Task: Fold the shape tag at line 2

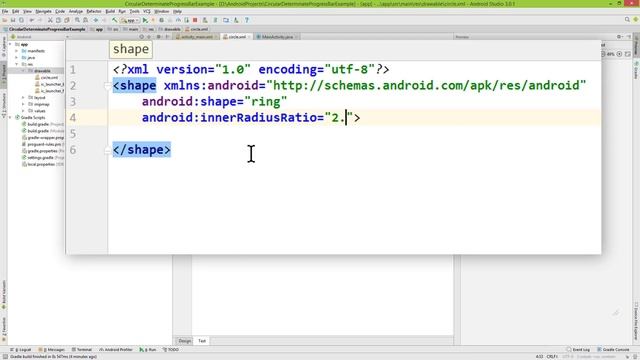Action: [107, 86]
